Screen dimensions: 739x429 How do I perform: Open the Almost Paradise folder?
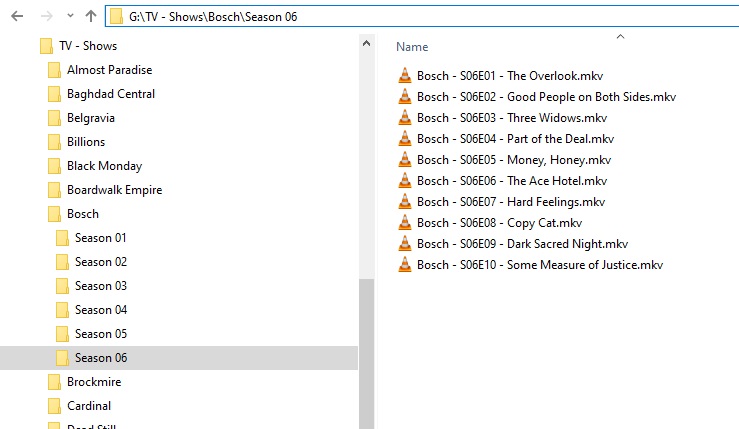[109, 70]
